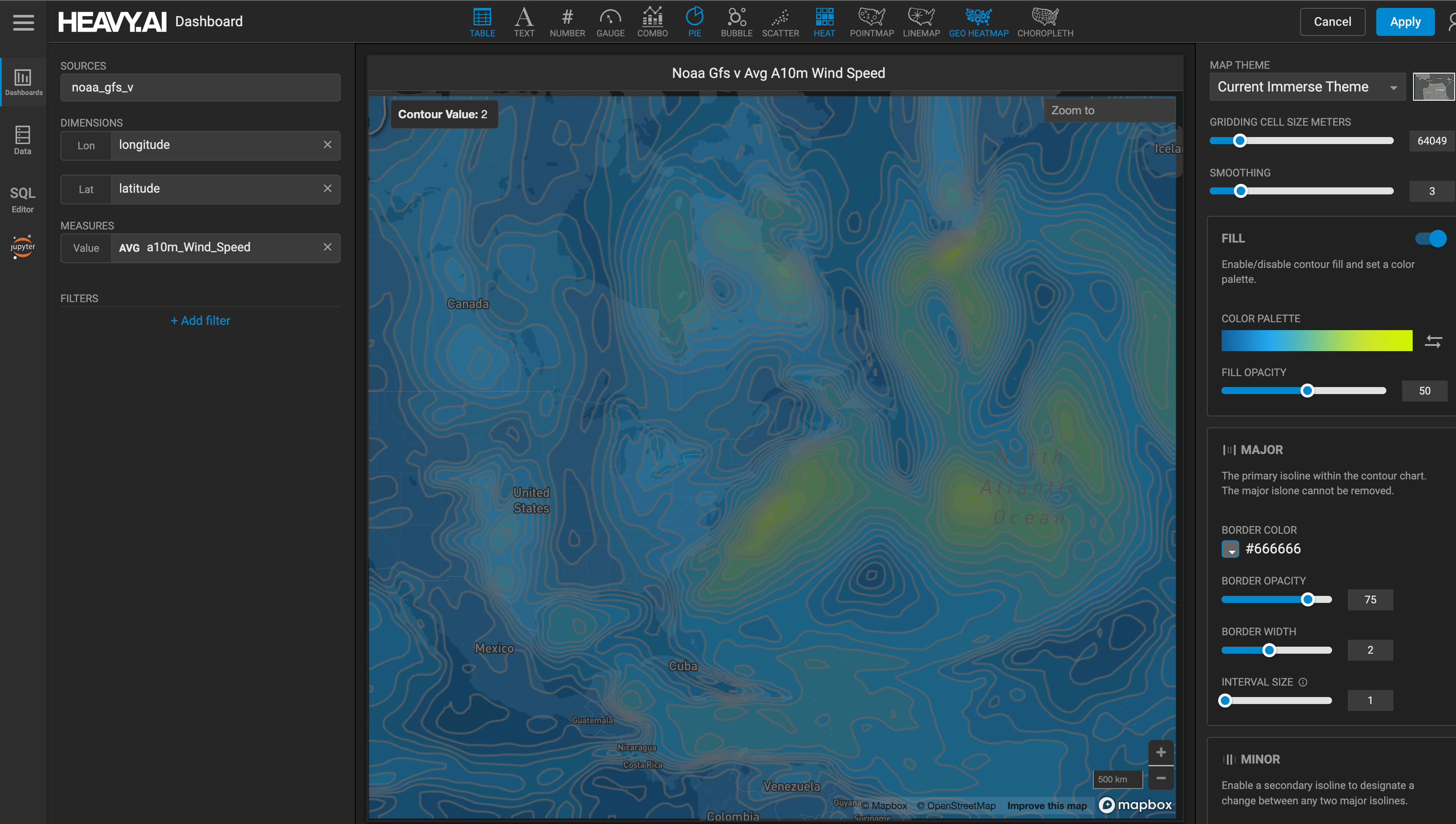This screenshot has height=824, width=1456.
Task: Open the Map Theme dropdown
Action: pos(1307,87)
